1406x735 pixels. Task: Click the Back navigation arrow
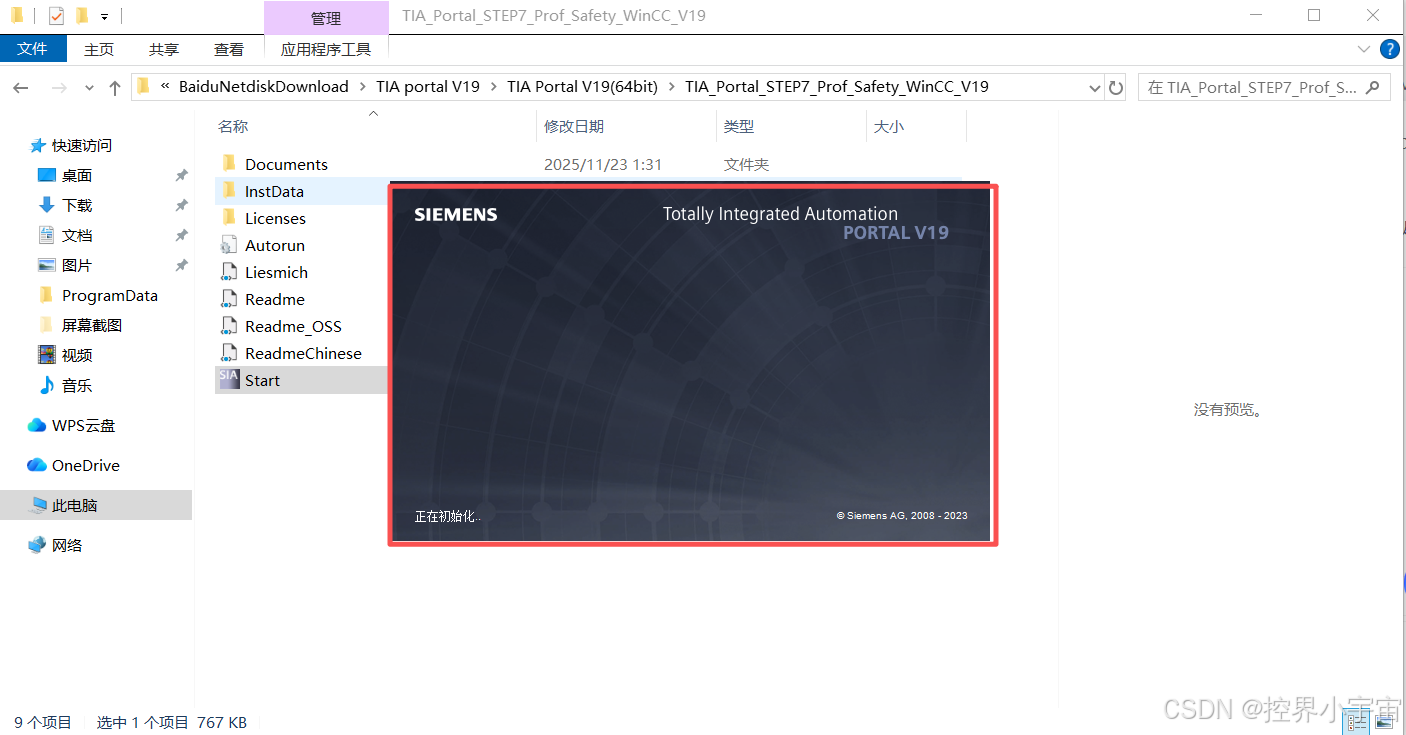pyautogui.click(x=21, y=88)
